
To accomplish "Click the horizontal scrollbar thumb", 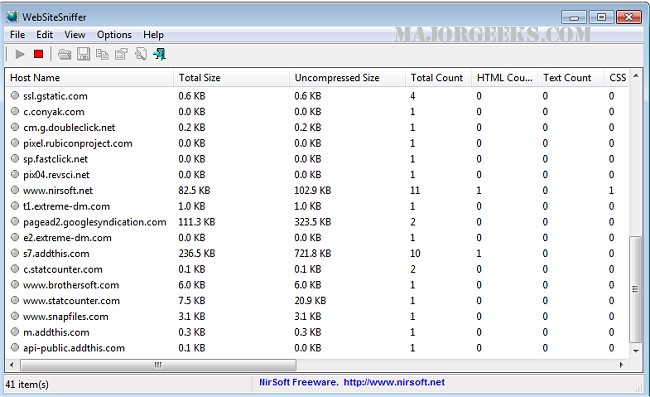I will click(x=158, y=365).
